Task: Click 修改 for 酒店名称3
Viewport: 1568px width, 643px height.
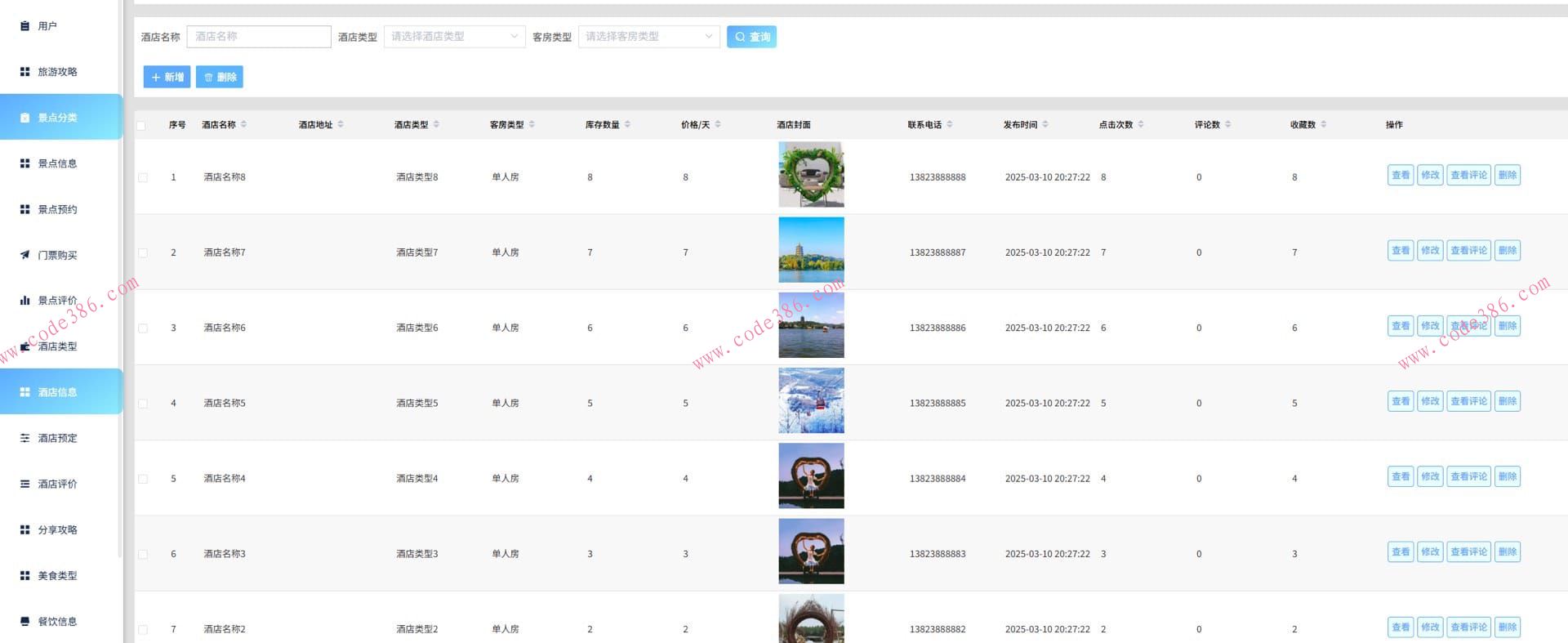Action: pyautogui.click(x=1430, y=551)
